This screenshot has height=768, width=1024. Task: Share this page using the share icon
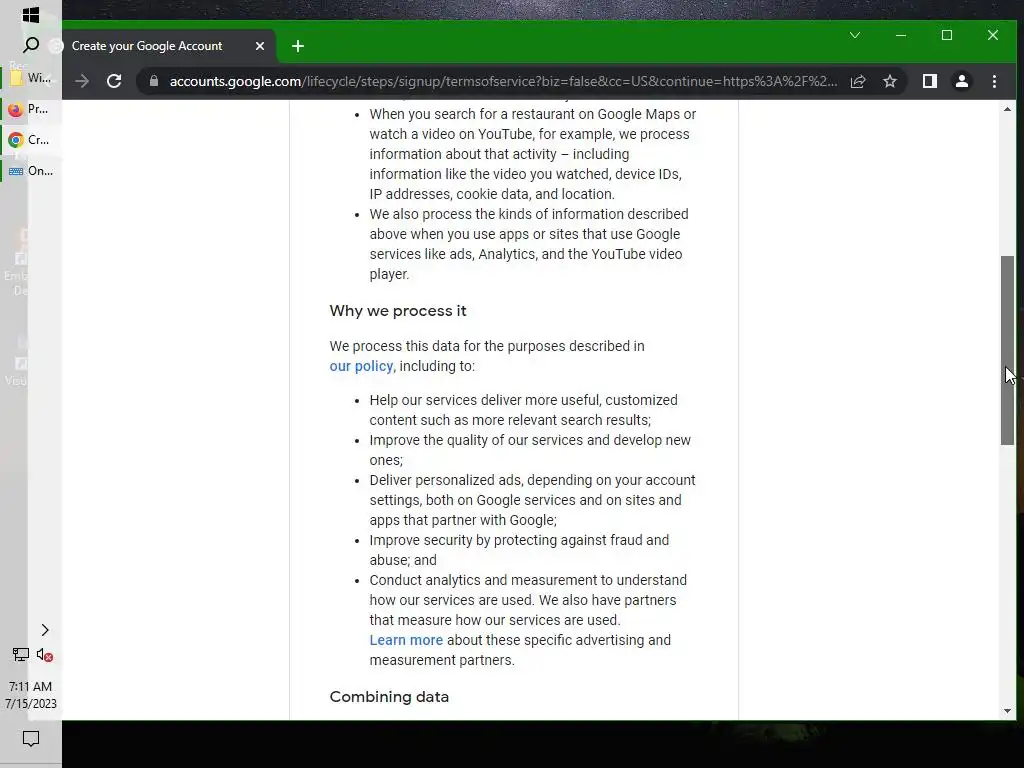(x=858, y=81)
